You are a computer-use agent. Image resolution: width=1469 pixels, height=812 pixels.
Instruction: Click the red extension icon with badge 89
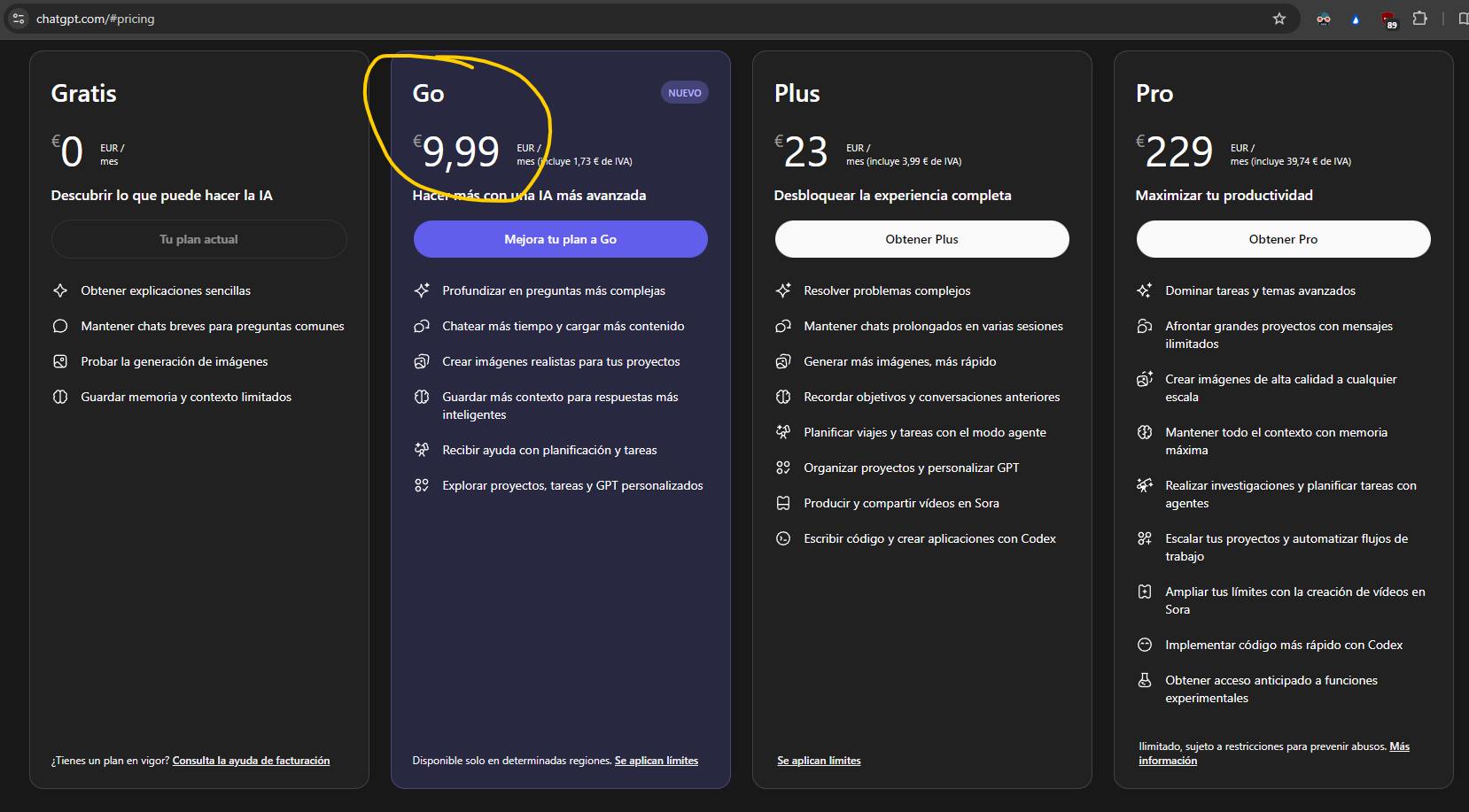[x=1388, y=19]
